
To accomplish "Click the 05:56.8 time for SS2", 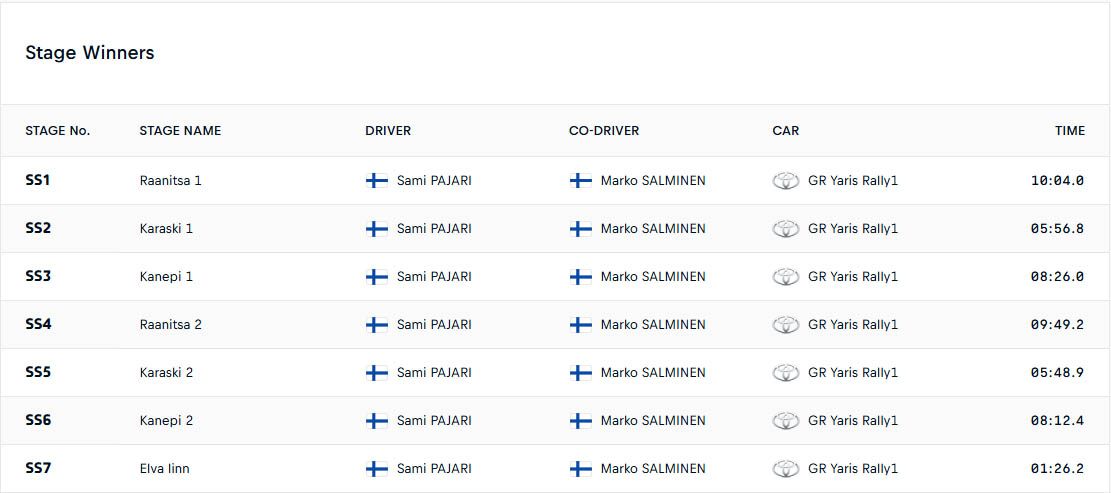I will 1057,229.
